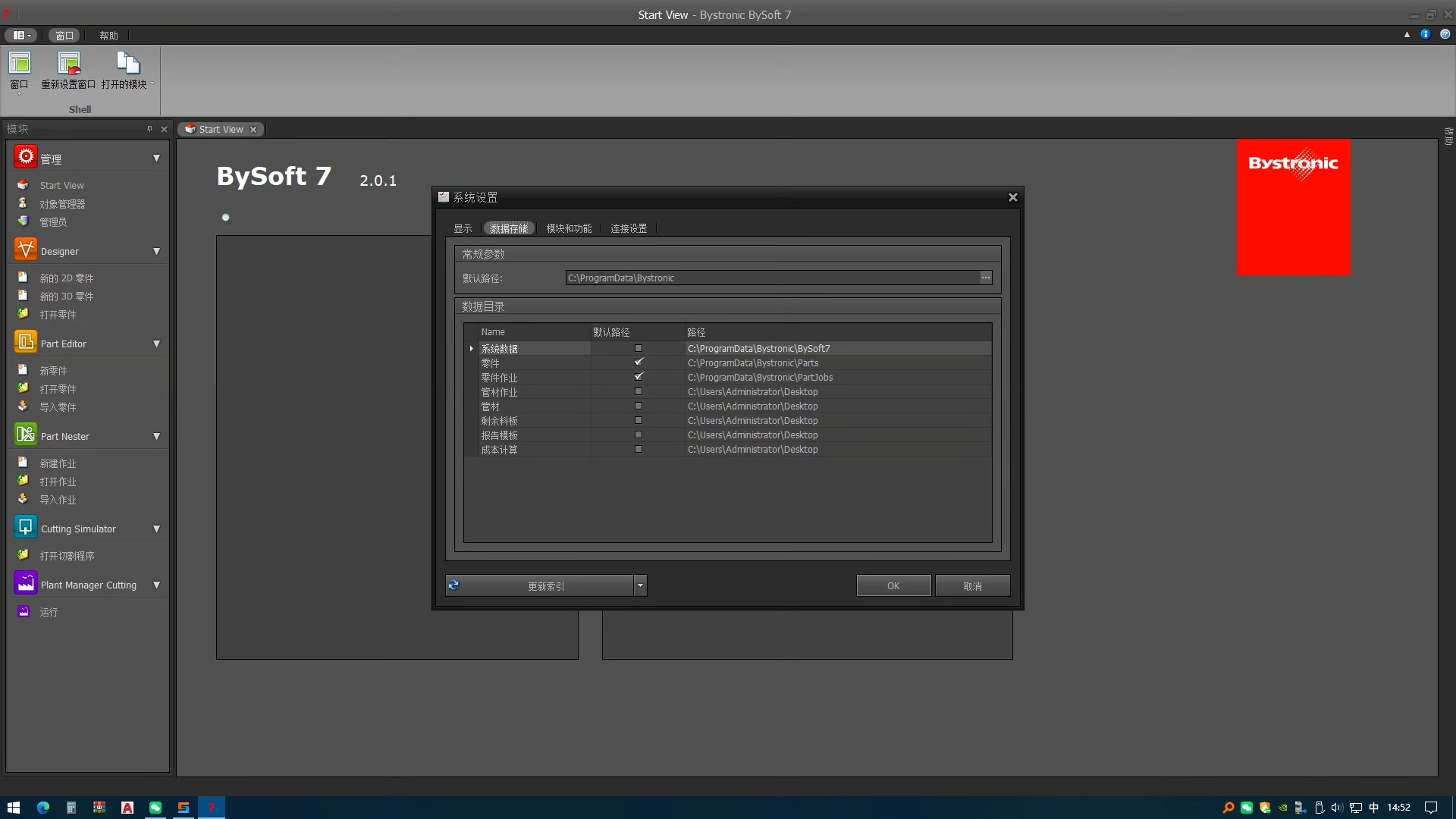Collapse the Designer section arrow
The width and height of the screenshot is (1456, 819).
click(x=156, y=251)
